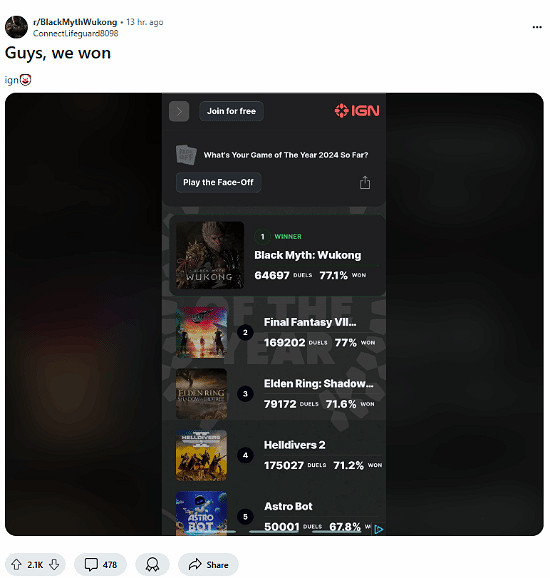Screen dimensions: 550x578
Task: Click the IGN logo in the image
Action: coord(357,110)
